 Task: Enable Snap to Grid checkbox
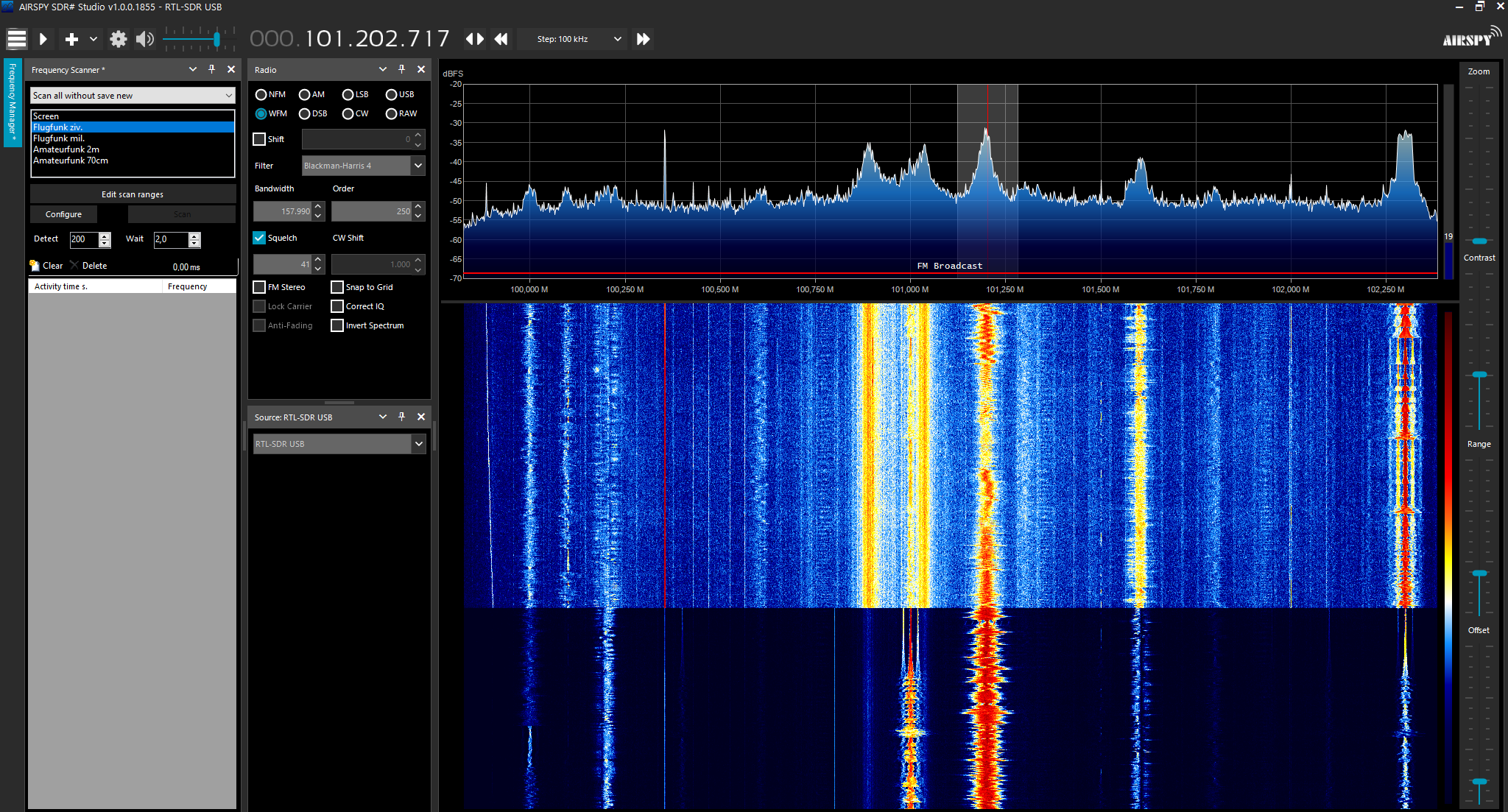pyautogui.click(x=337, y=287)
